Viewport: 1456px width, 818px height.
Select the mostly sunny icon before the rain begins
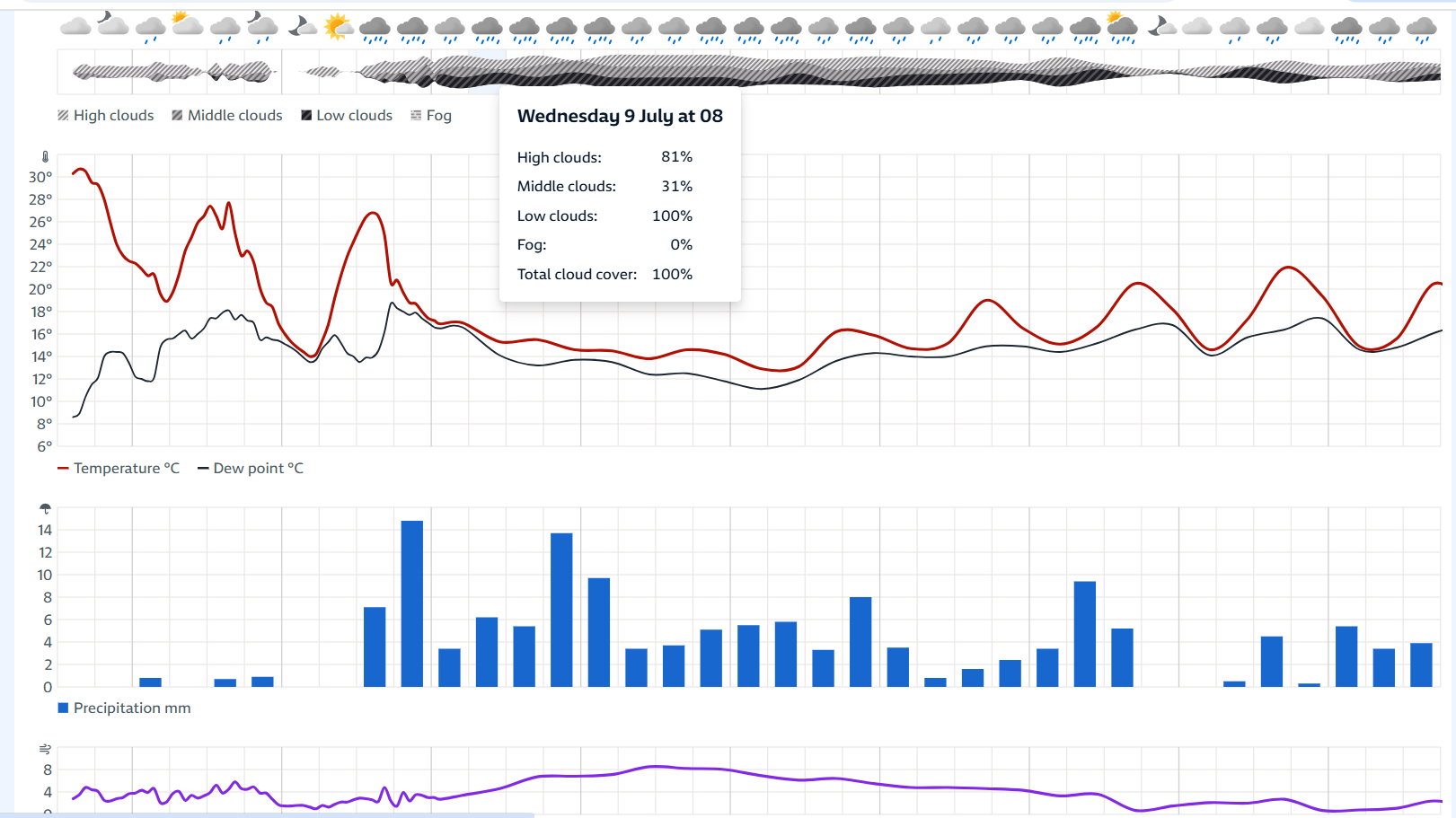[338, 27]
